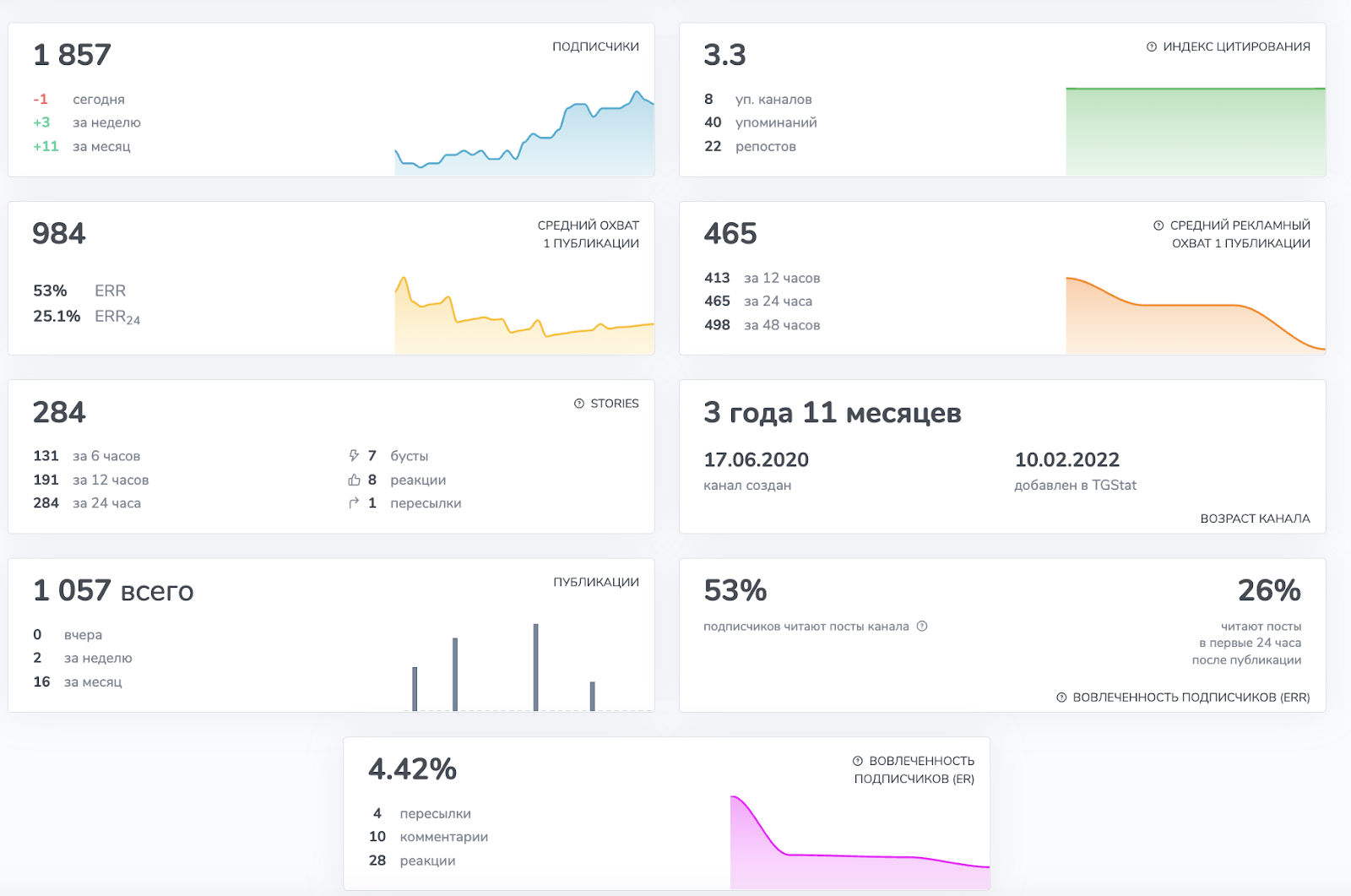Click 'читают посты в первые 24 часа' caption
The image size is (1351, 896).
pos(1246,643)
